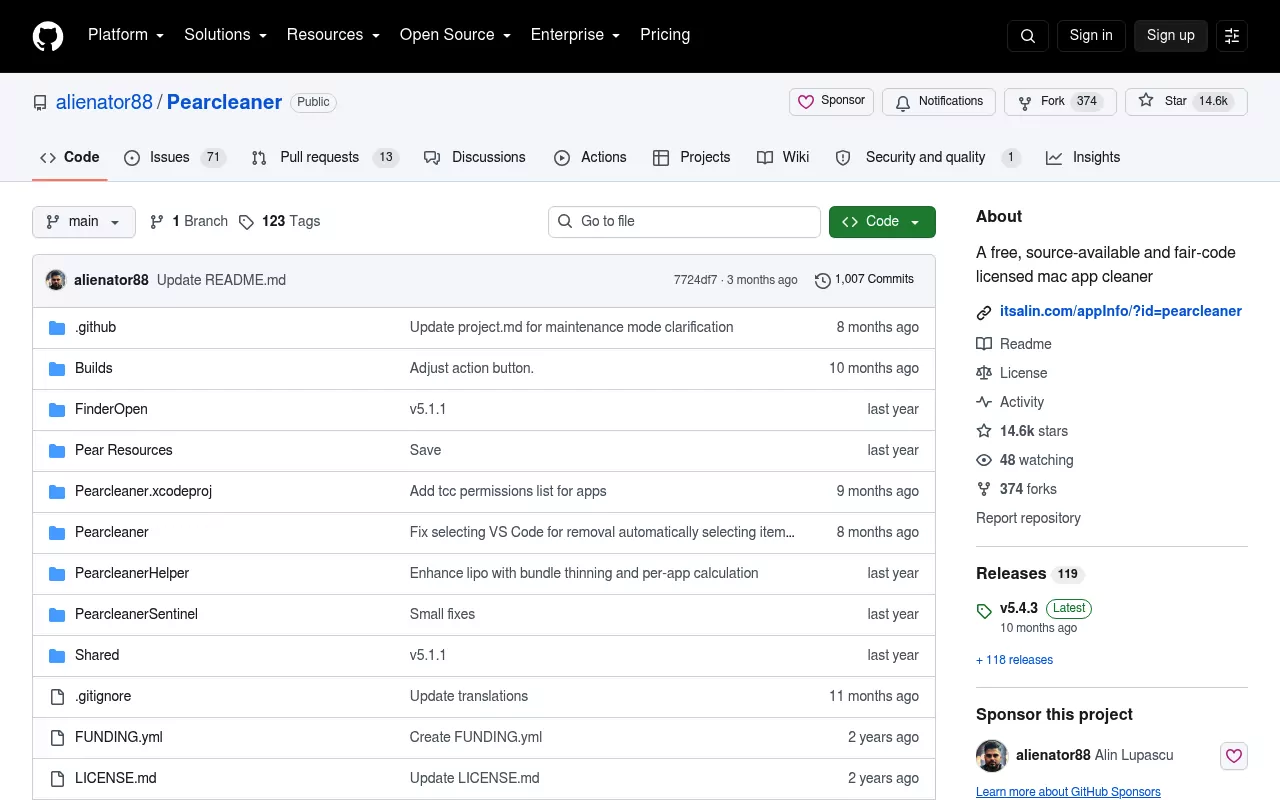The image size is (1280, 800).
Task: Switch to the Pull requests tab
Action: click(325, 158)
